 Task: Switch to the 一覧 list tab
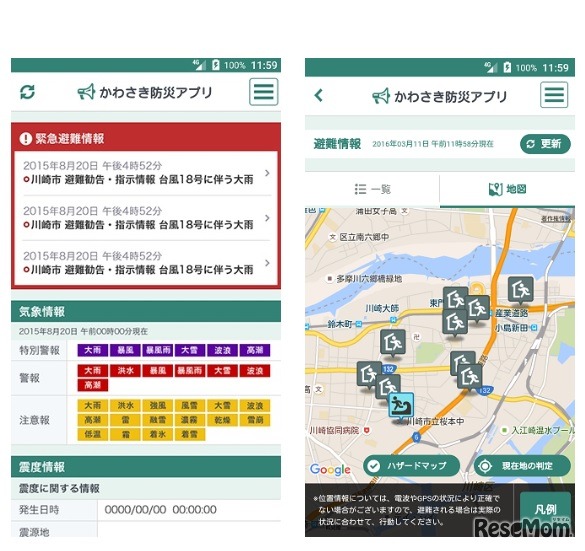pos(372,189)
